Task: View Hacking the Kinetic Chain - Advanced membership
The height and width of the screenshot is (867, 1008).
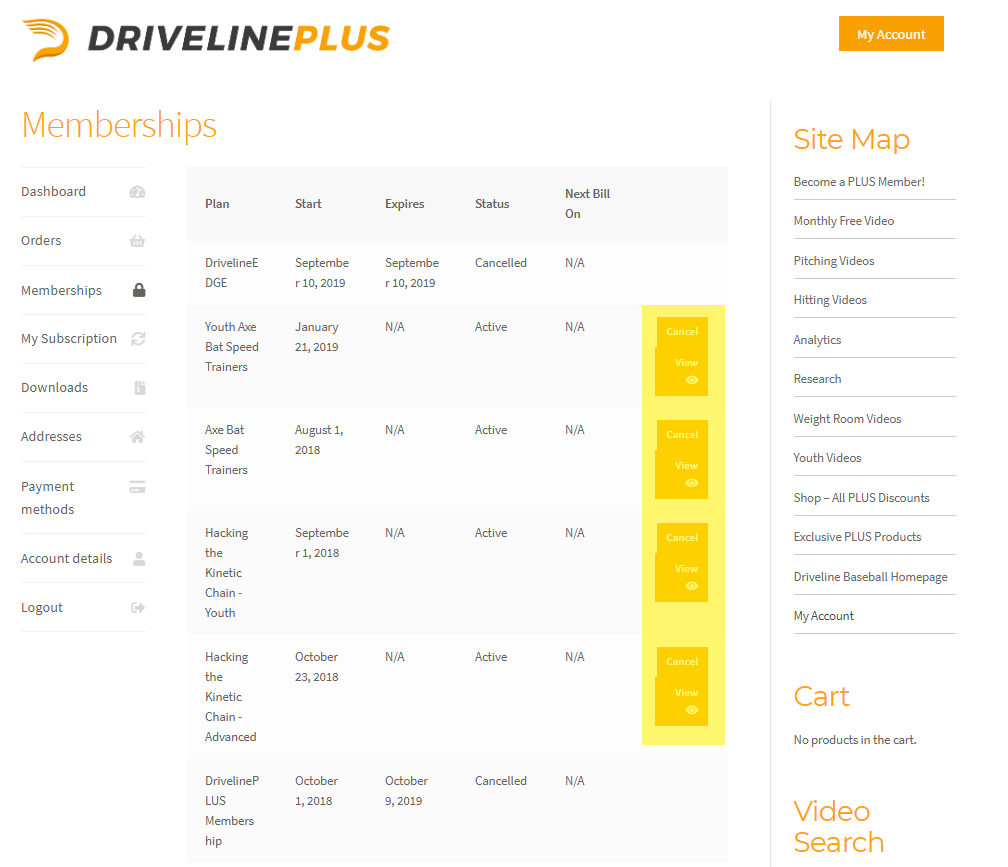Action: [682, 701]
